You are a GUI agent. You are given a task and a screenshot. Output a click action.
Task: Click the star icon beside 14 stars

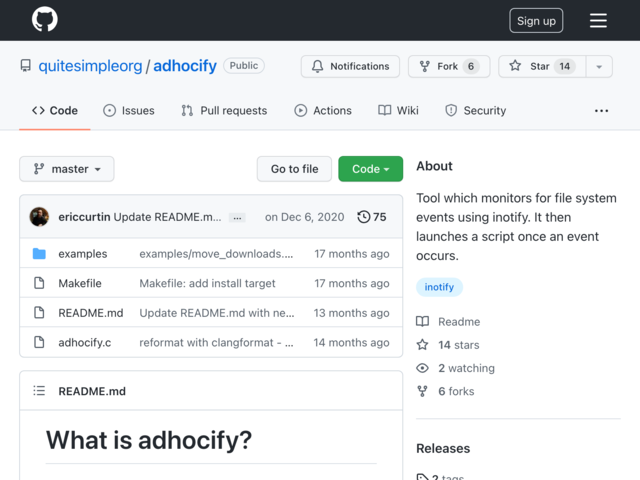point(422,344)
